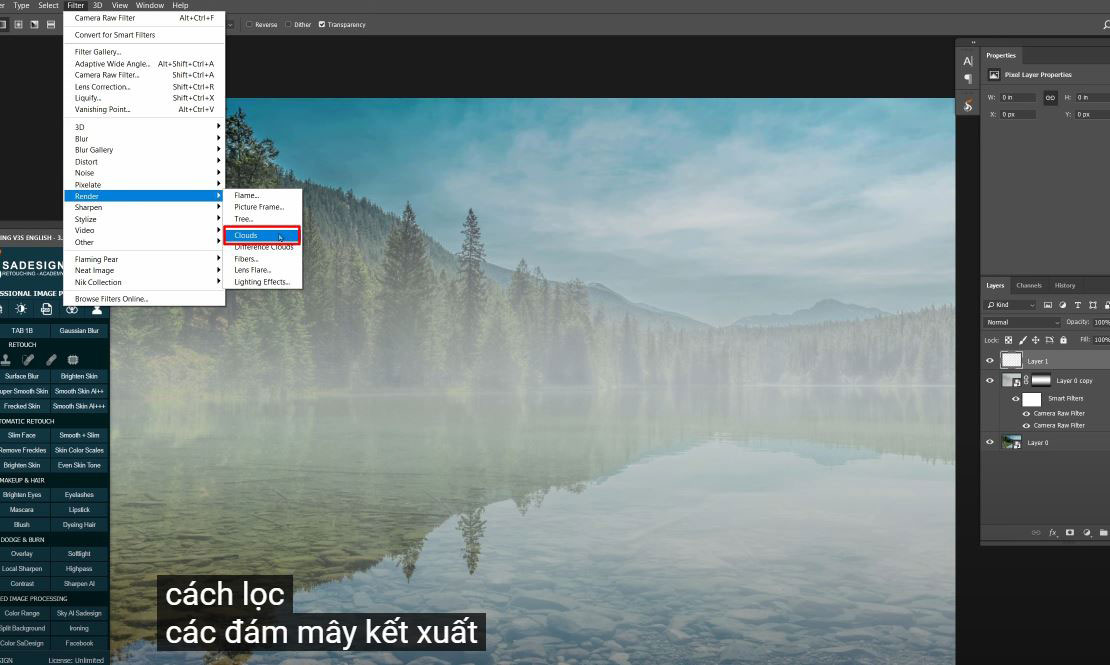The image size is (1110, 665).
Task: Open the Window menu
Action: click(149, 5)
